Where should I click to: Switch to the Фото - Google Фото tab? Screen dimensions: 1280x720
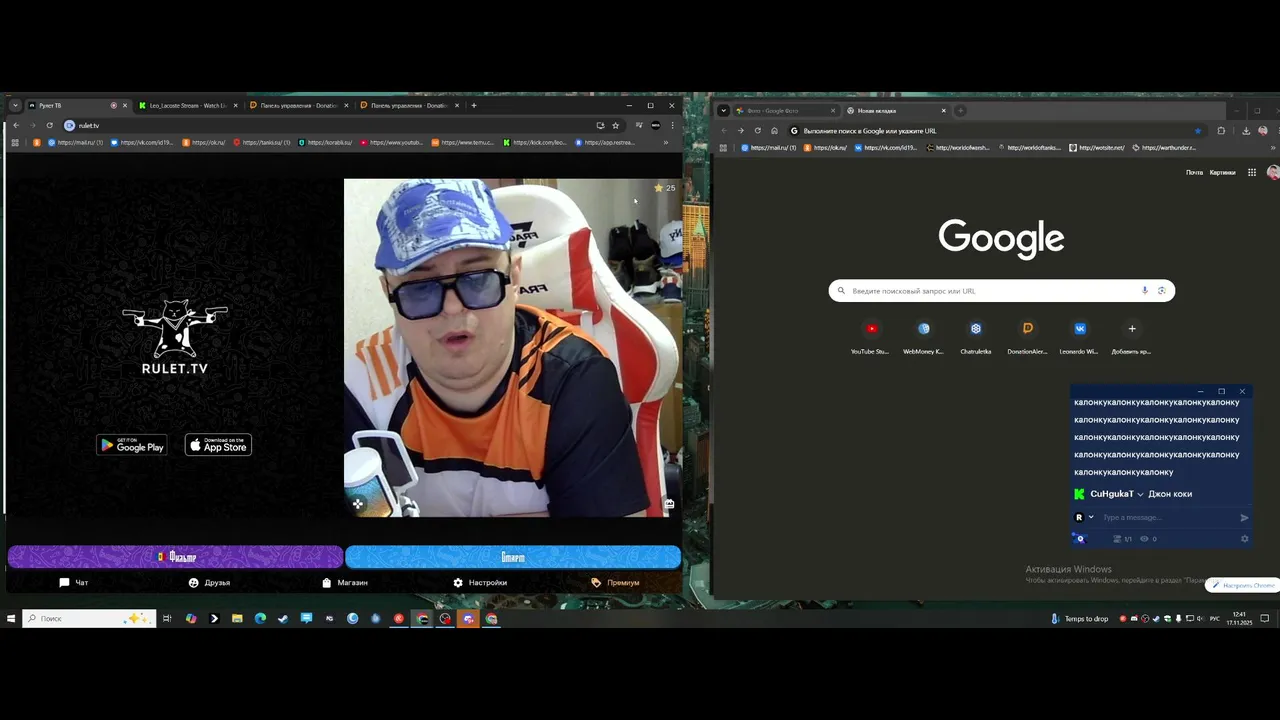(787, 111)
